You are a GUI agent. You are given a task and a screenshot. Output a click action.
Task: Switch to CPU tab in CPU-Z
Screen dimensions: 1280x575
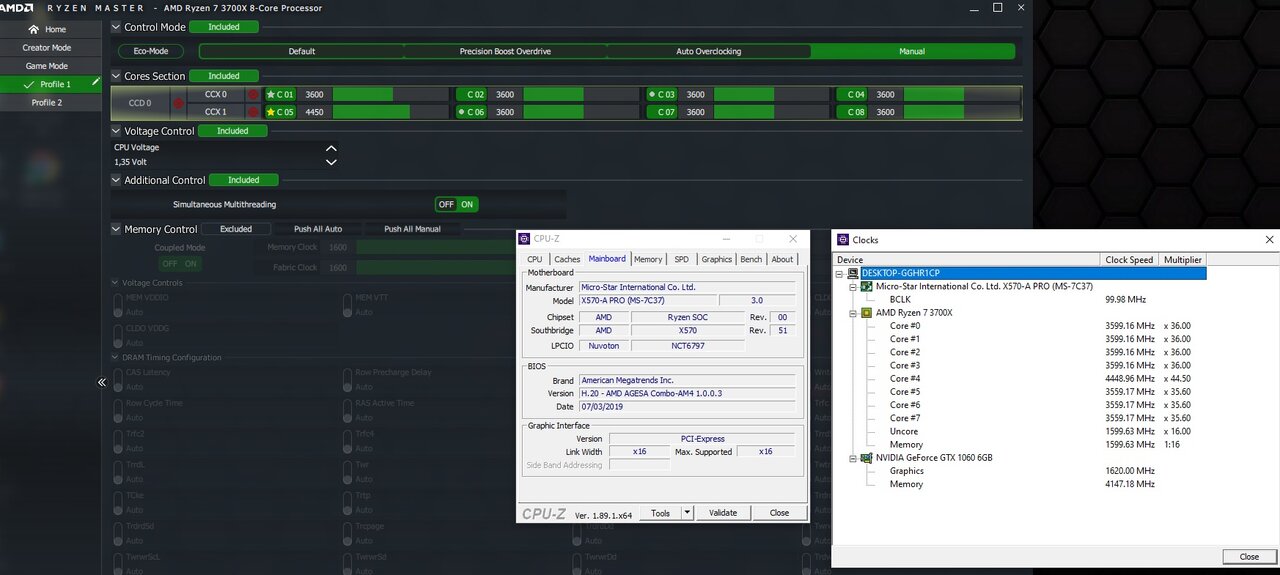535,259
